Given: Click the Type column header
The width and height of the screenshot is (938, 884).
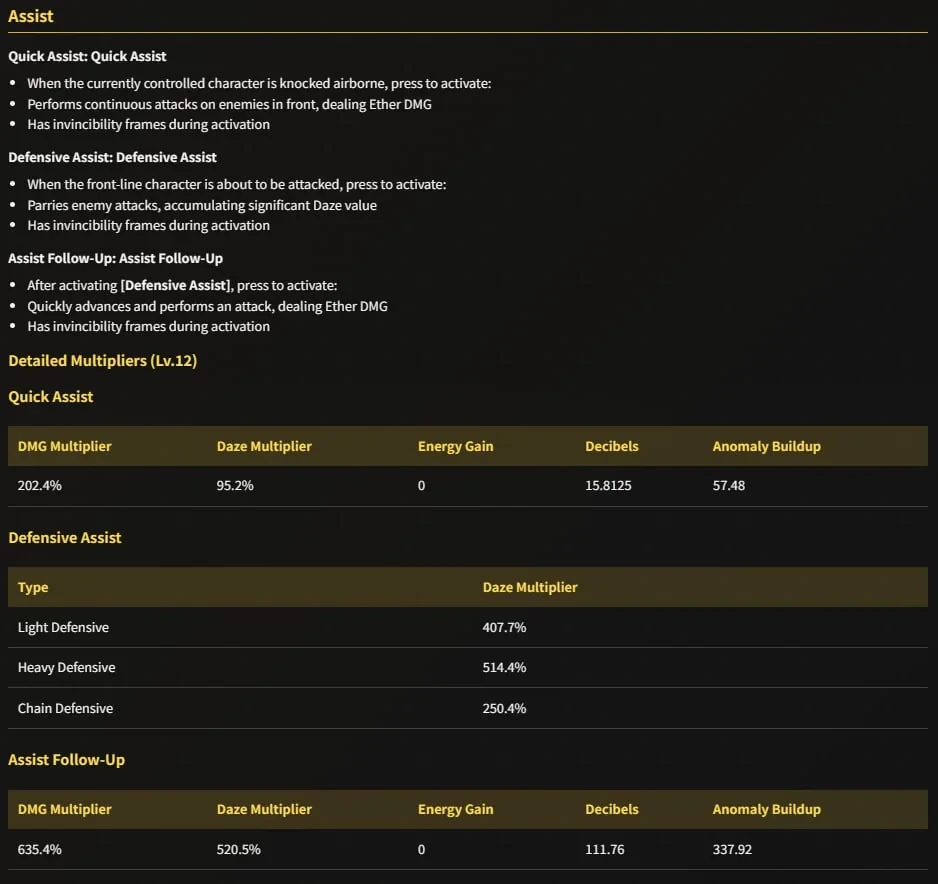Looking at the screenshot, I should (x=33, y=587).
